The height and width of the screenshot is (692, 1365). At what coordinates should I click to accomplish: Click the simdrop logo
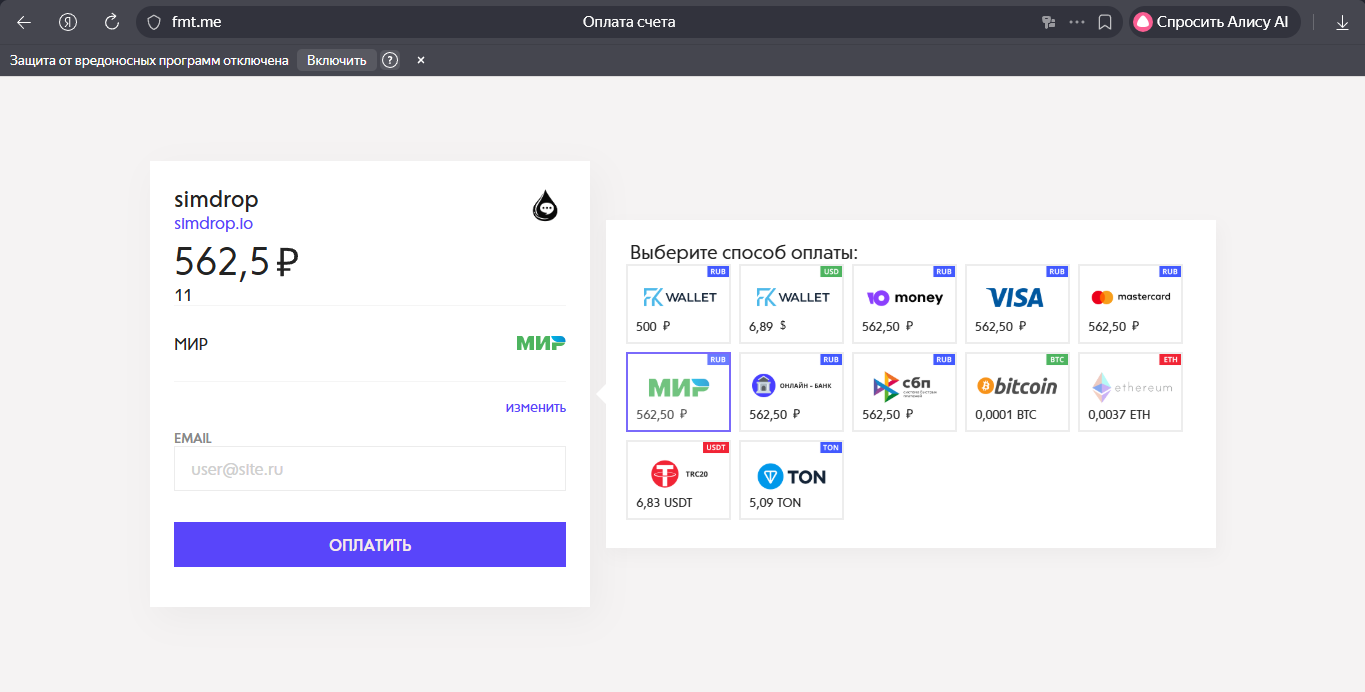545,205
